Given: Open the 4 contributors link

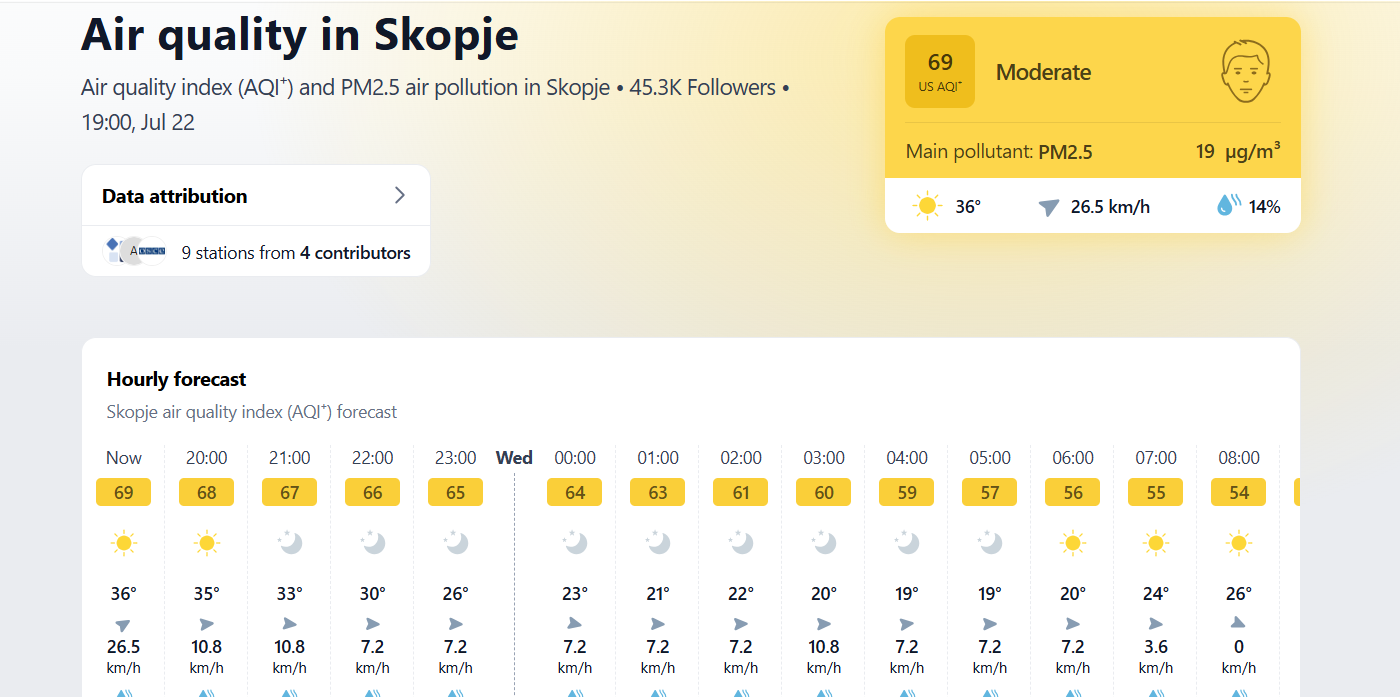Looking at the screenshot, I should (x=355, y=253).
